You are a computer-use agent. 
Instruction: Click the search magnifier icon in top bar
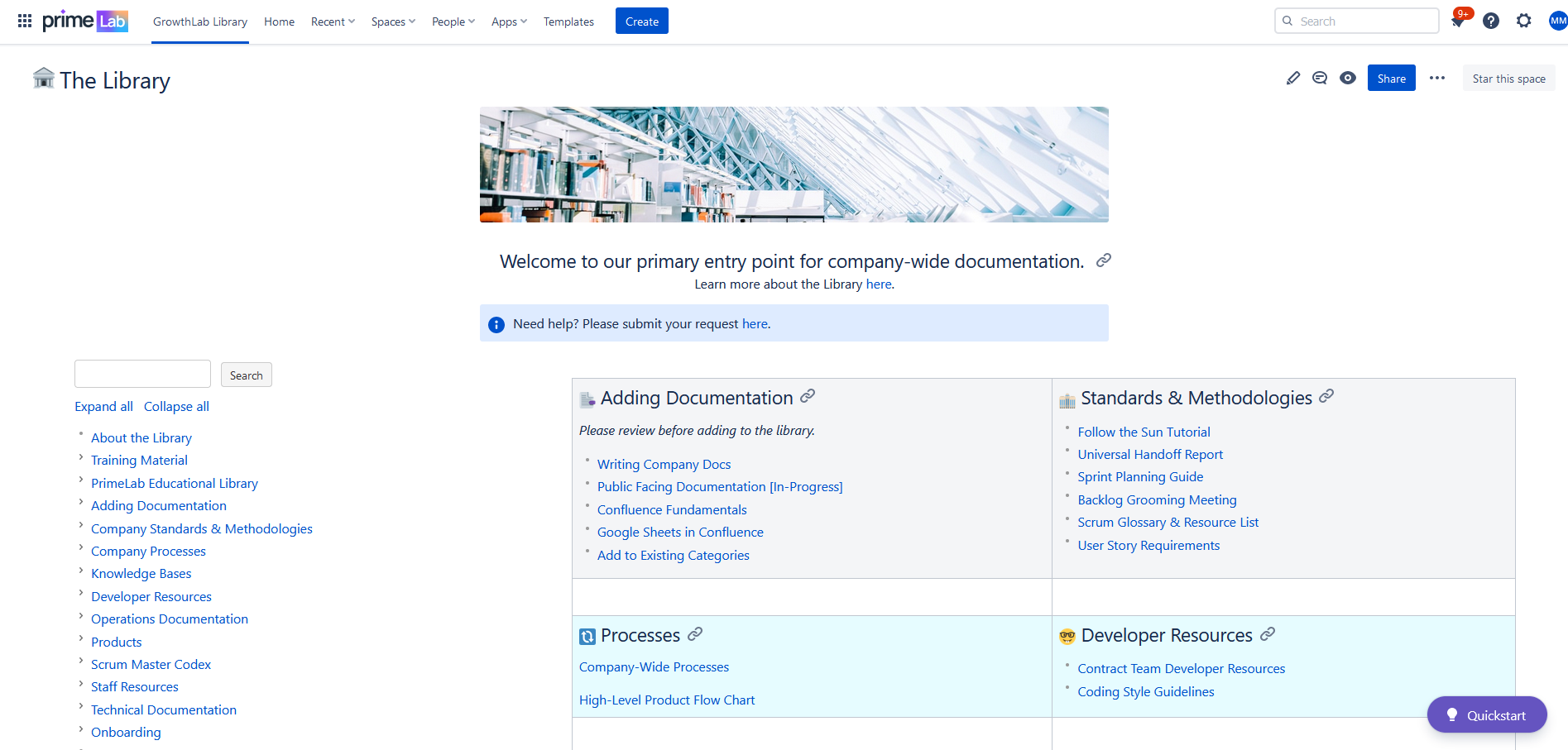[1287, 21]
